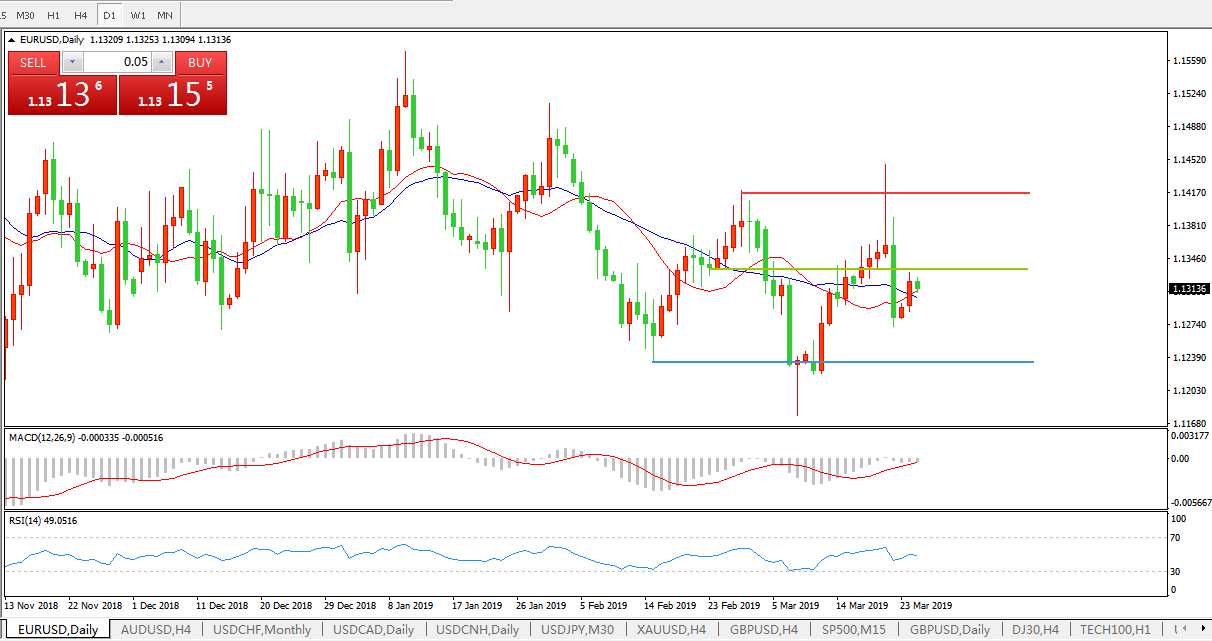This screenshot has width=1212, height=641.
Task: Switch to M30 timeframe
Action: pyautogui.click(x=26, y=15)
